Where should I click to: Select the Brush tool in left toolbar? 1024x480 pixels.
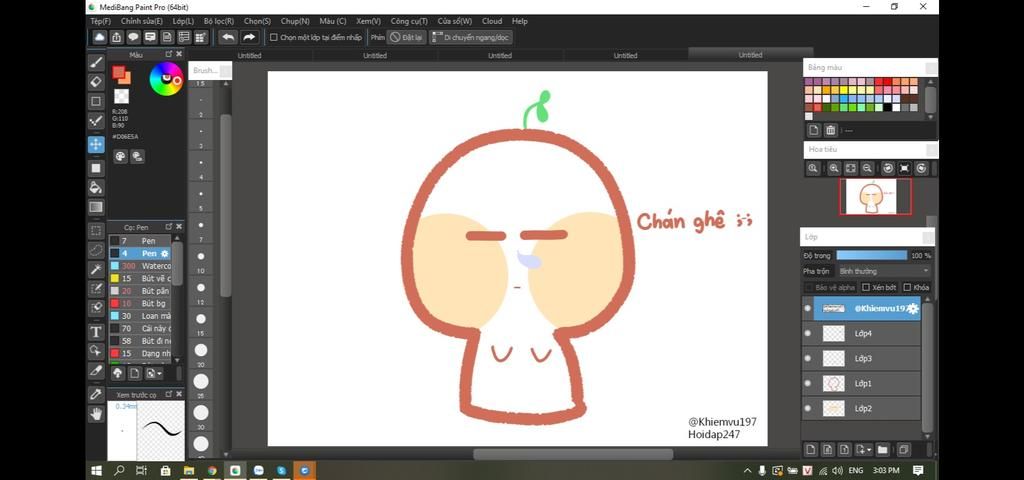pyautogui.click(x=96, y=62)
